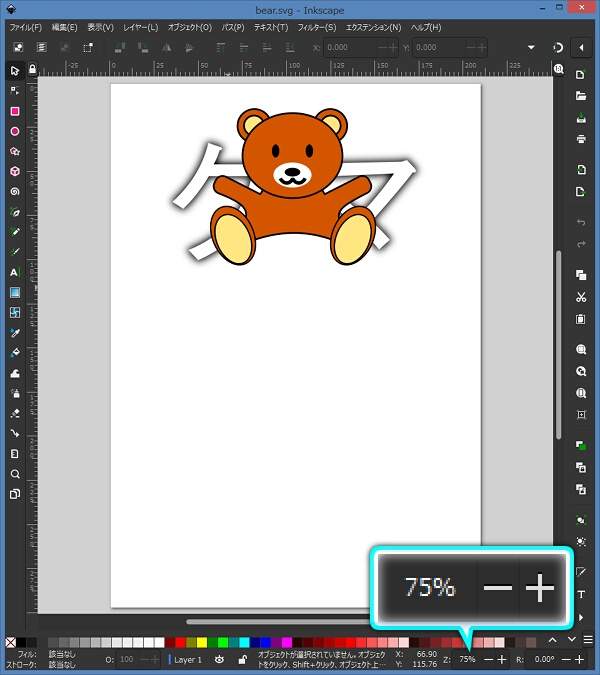Open the Layer 1 layer selector
Screen dimensions: 600x675
click(x=188, y=660)
